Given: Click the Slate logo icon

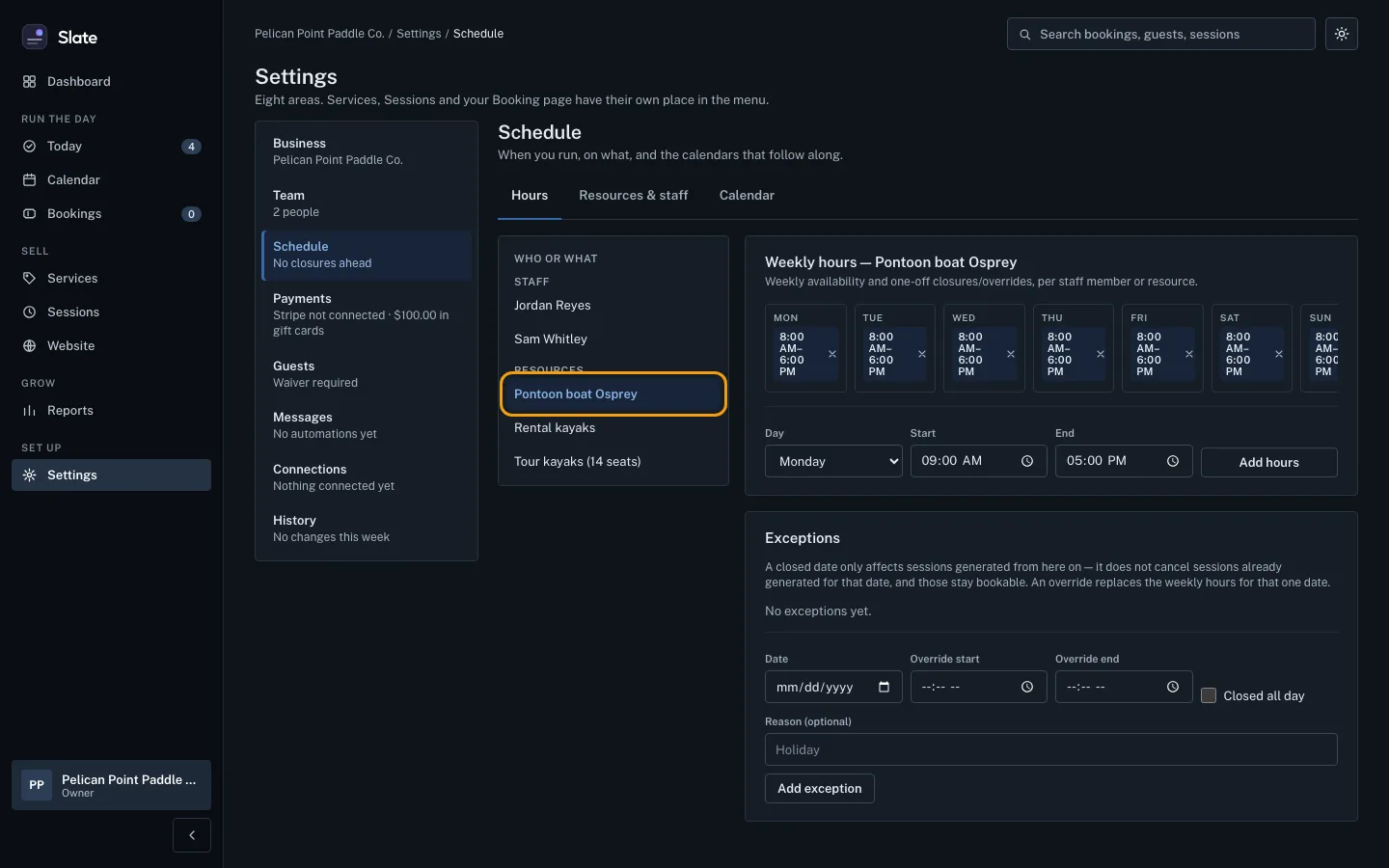Looking at the screenshot, I should (x=35, y=37).
